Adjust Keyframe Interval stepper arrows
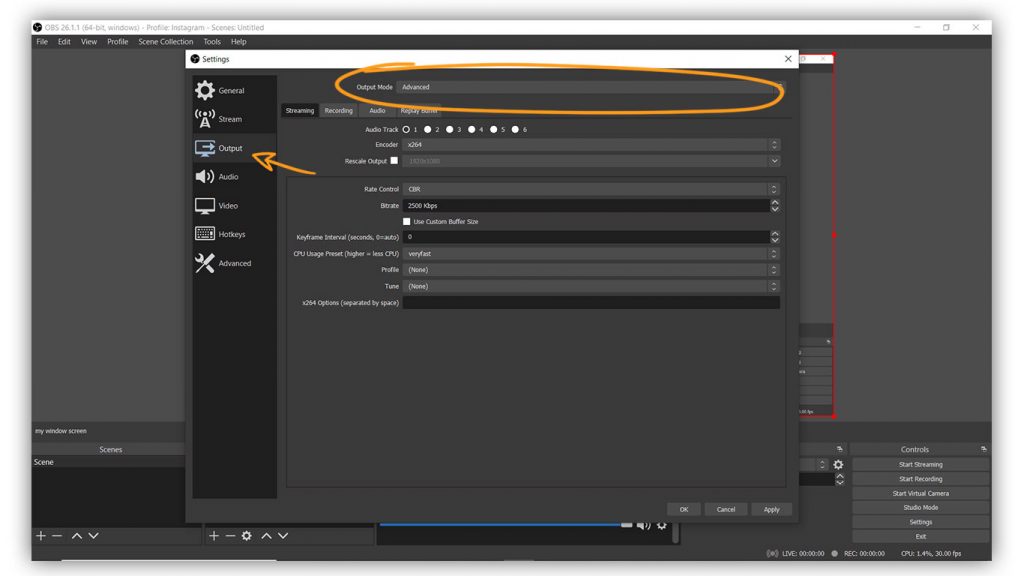The width and height of the screenshot is (1024, 576). click(x=775, y=236)
